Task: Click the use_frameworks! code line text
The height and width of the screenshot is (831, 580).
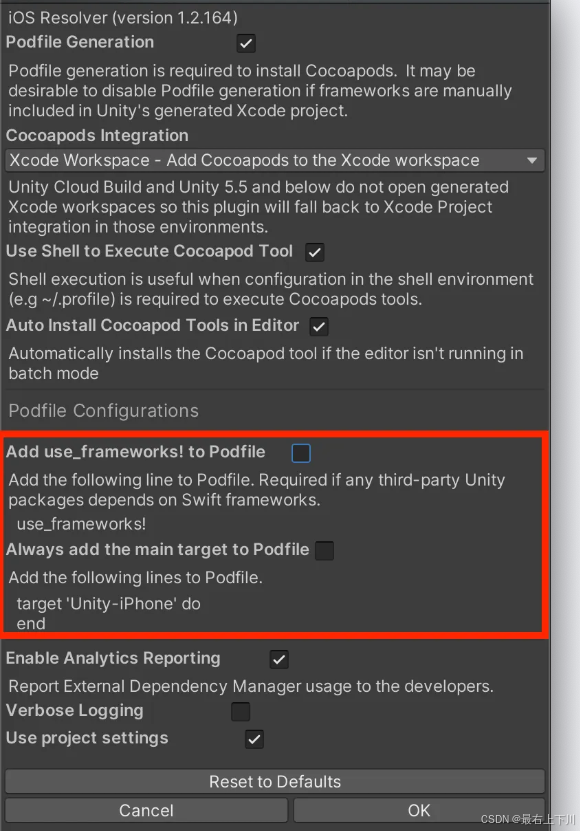Action: click(x=81, y=524)
